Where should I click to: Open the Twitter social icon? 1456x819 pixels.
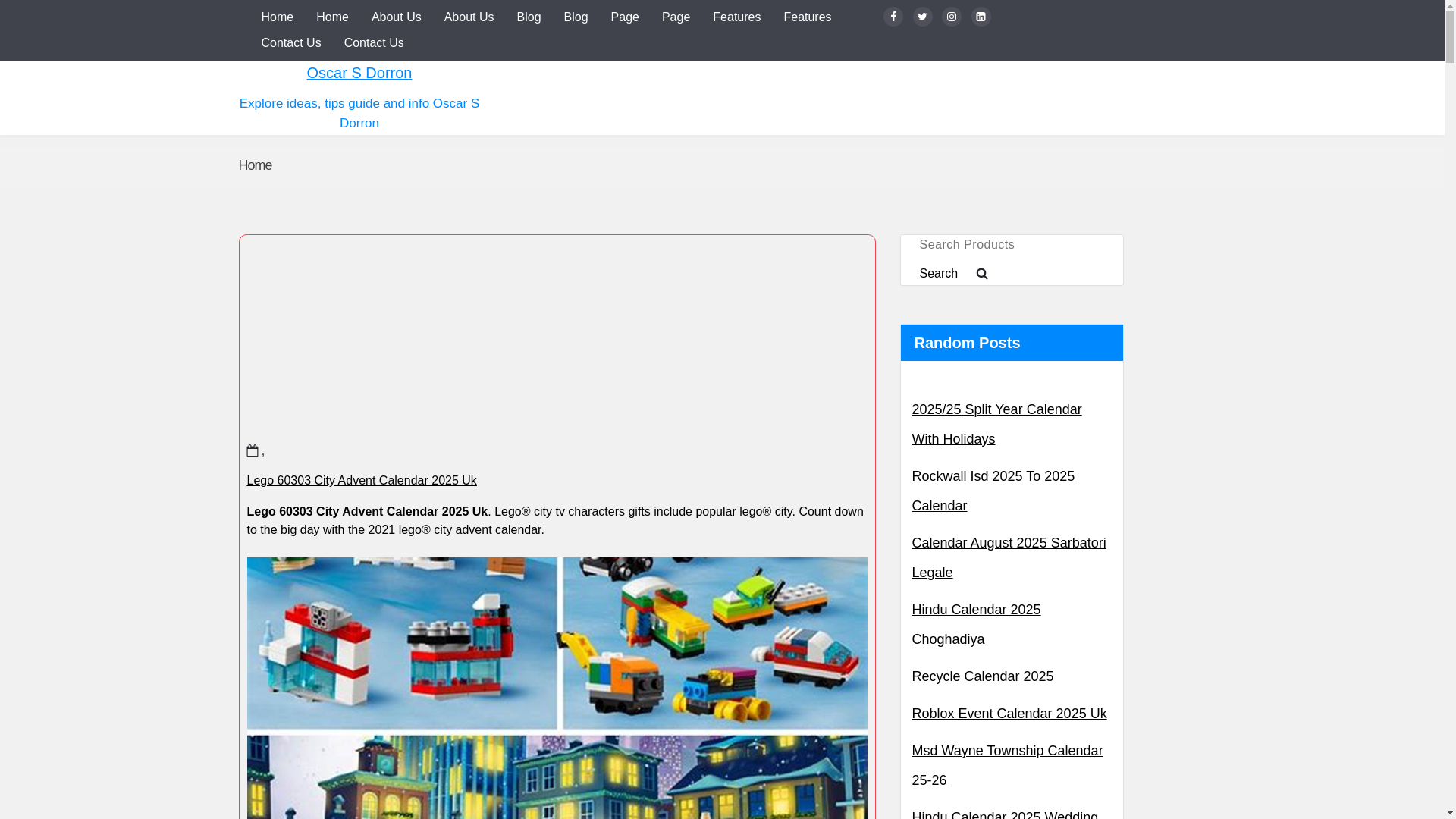[922, 17]
